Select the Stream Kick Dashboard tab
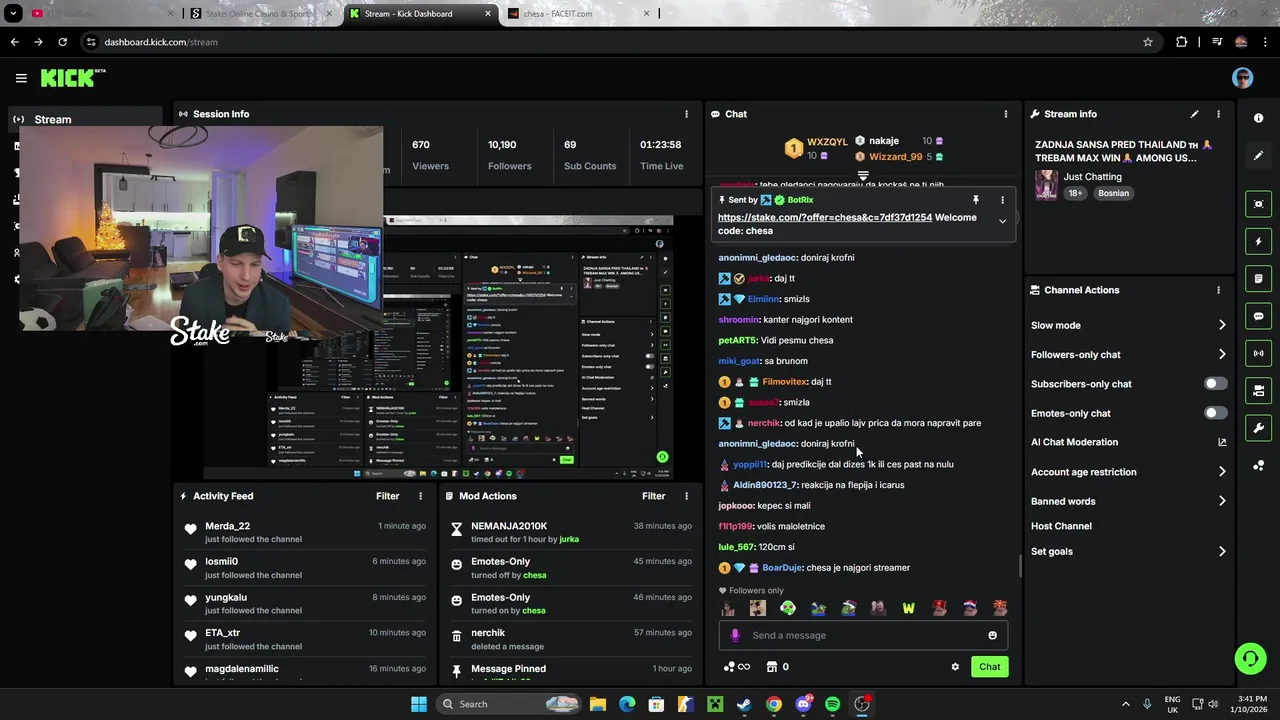Viewport: 1280px width, 720px height. coord(420,14)
